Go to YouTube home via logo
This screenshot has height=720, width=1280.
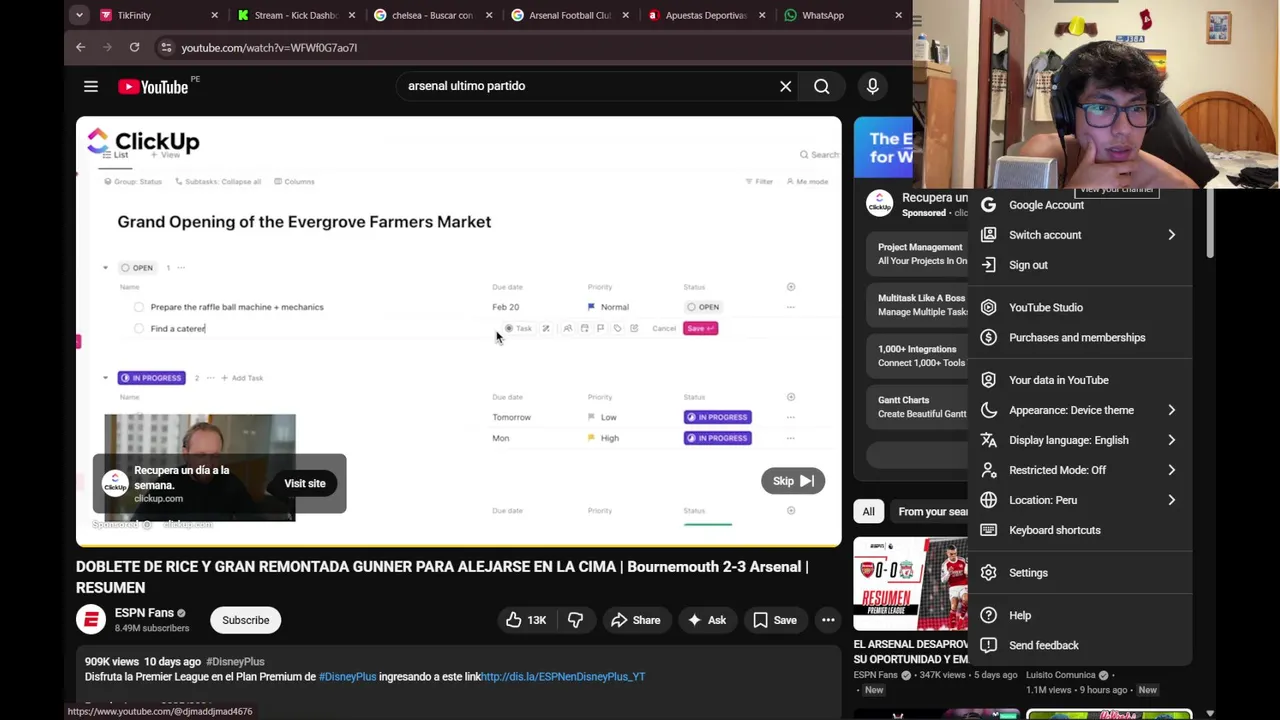[153, 87]
